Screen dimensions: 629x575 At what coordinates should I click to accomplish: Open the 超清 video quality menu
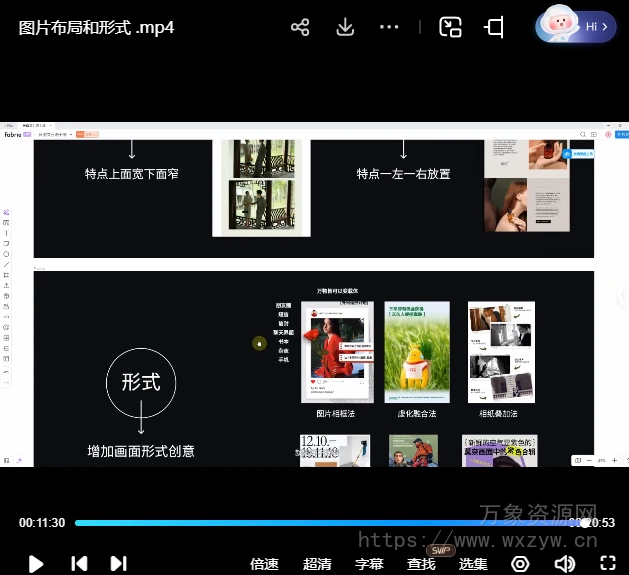point(317,564)
